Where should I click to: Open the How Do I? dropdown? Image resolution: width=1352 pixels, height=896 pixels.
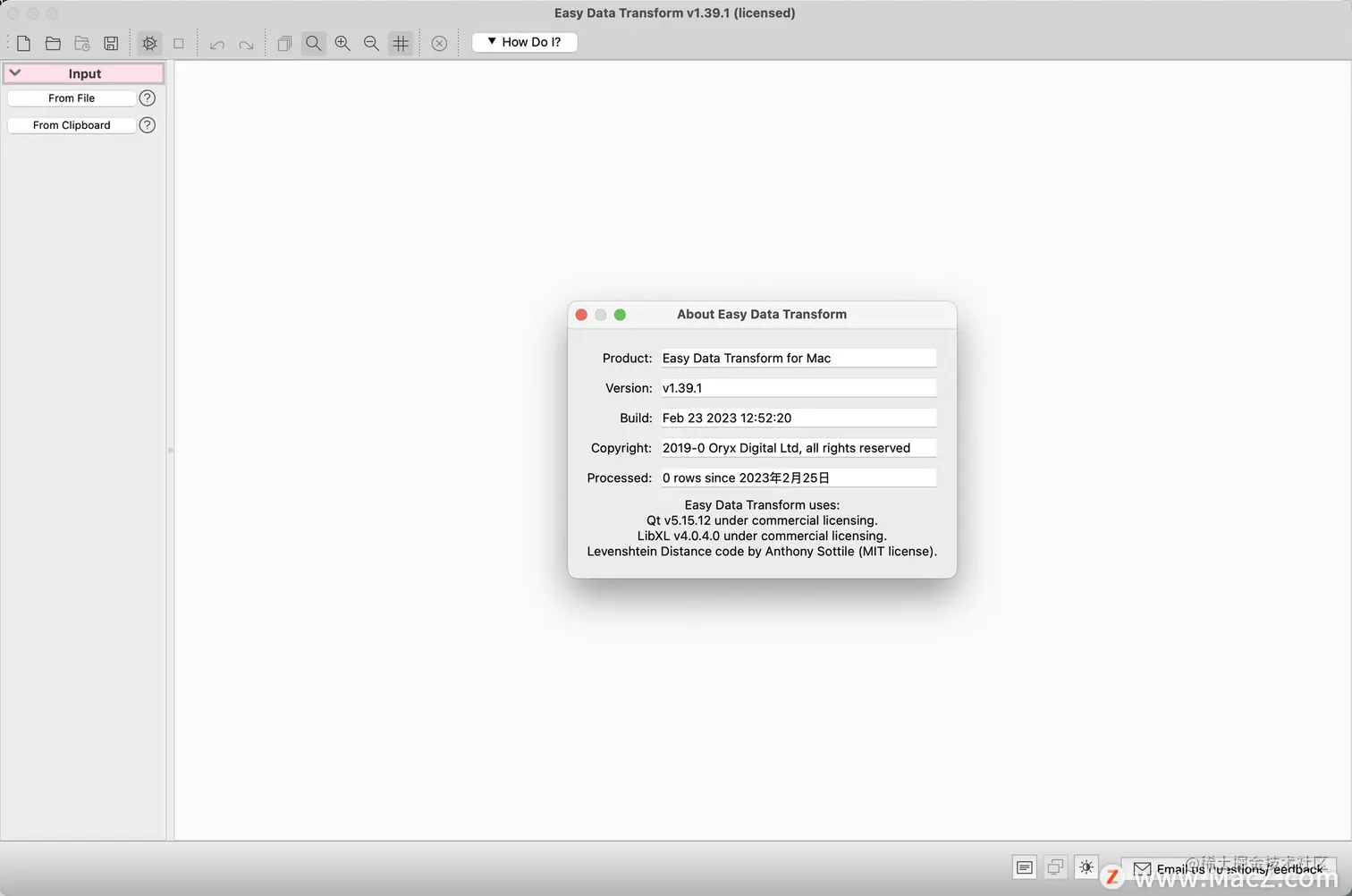coord(524,42)
